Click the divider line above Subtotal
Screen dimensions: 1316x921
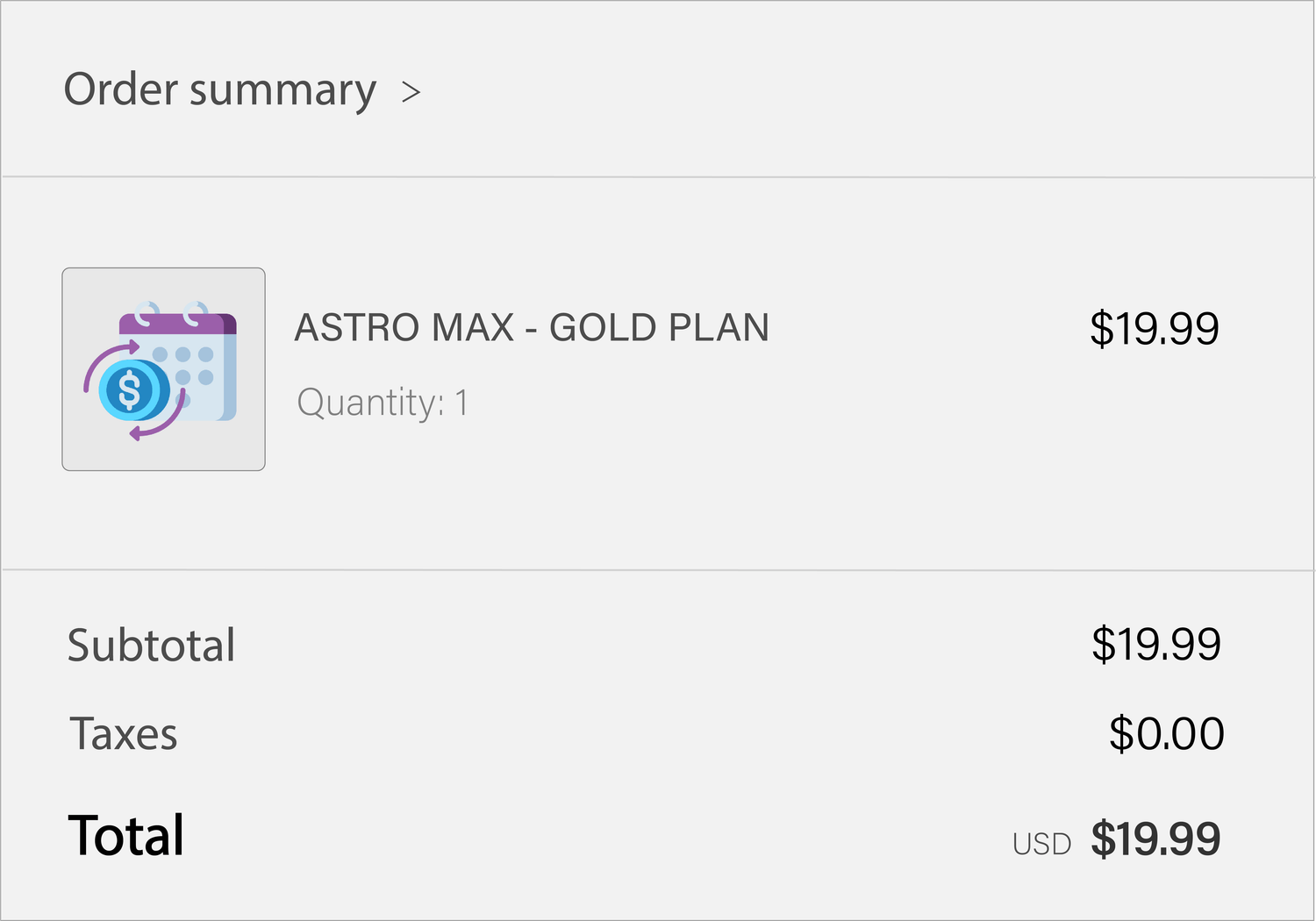click(658, 570)
